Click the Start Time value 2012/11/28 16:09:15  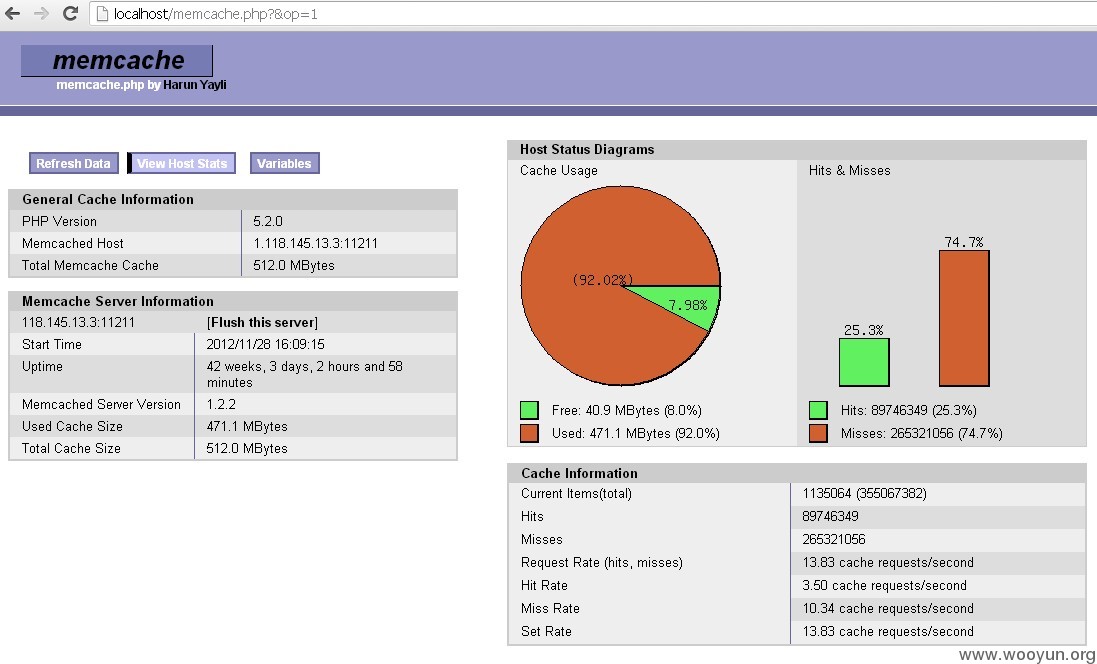coord(265,344)
